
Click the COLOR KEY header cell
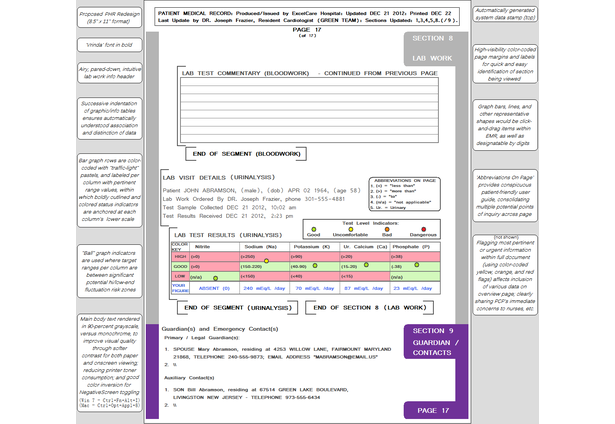(180, 247)
